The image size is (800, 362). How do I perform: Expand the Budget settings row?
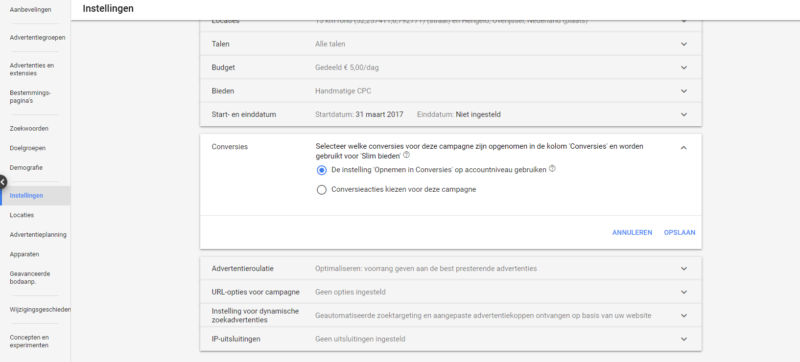(x=451, y=67)
